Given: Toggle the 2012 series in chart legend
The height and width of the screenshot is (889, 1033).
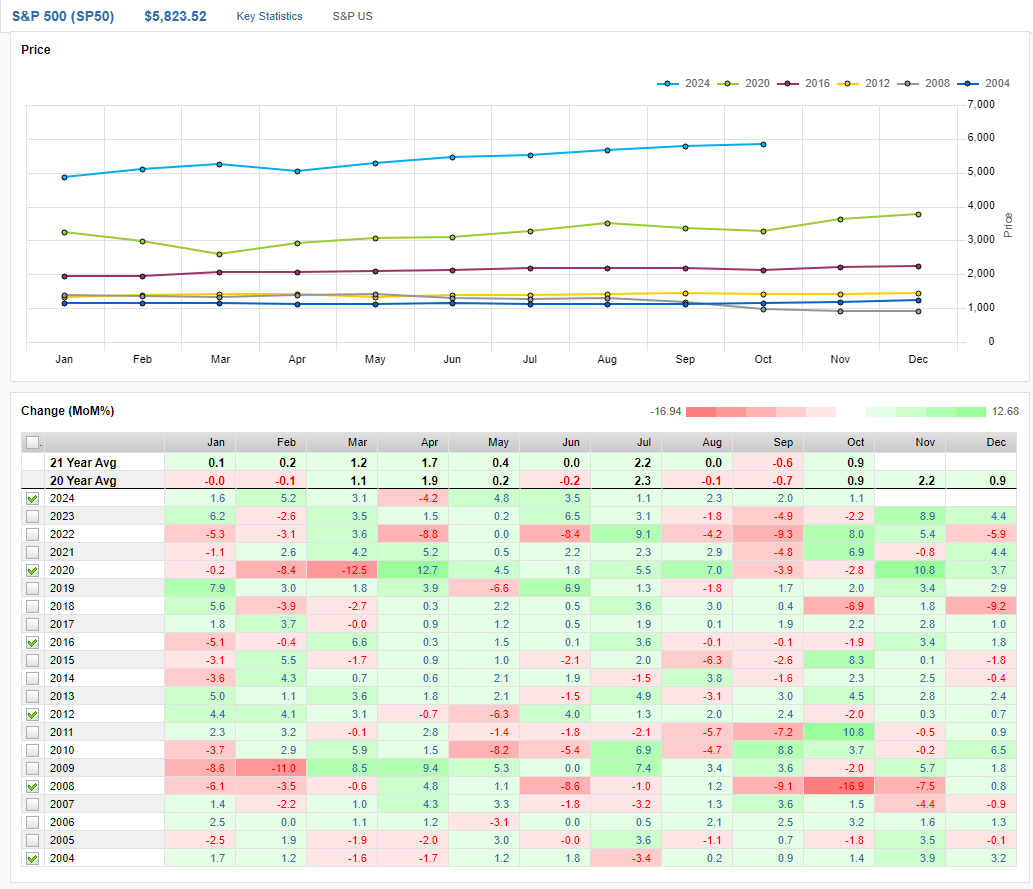Looking at the screenshot, I should (863, 84).
